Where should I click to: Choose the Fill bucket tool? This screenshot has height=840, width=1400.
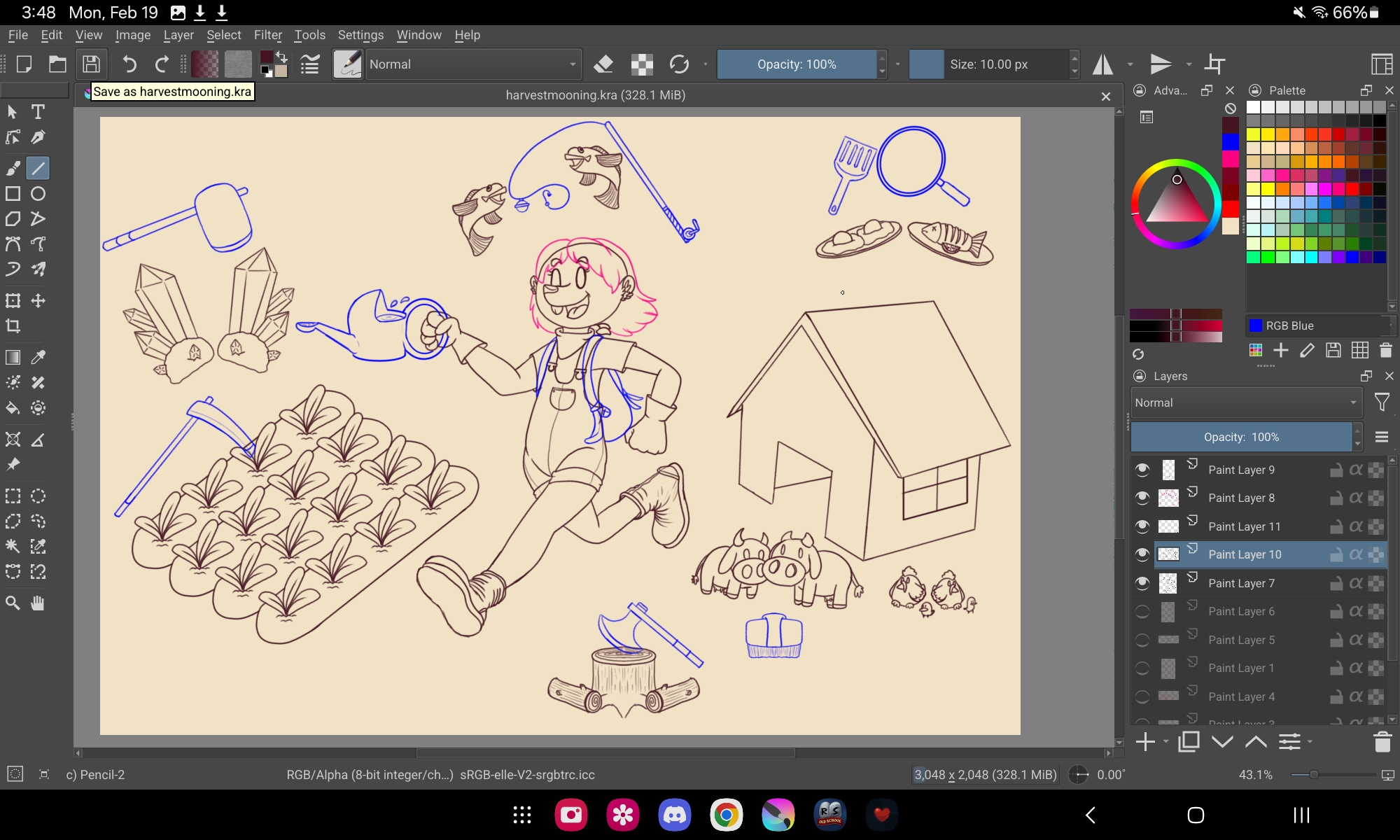13,408
